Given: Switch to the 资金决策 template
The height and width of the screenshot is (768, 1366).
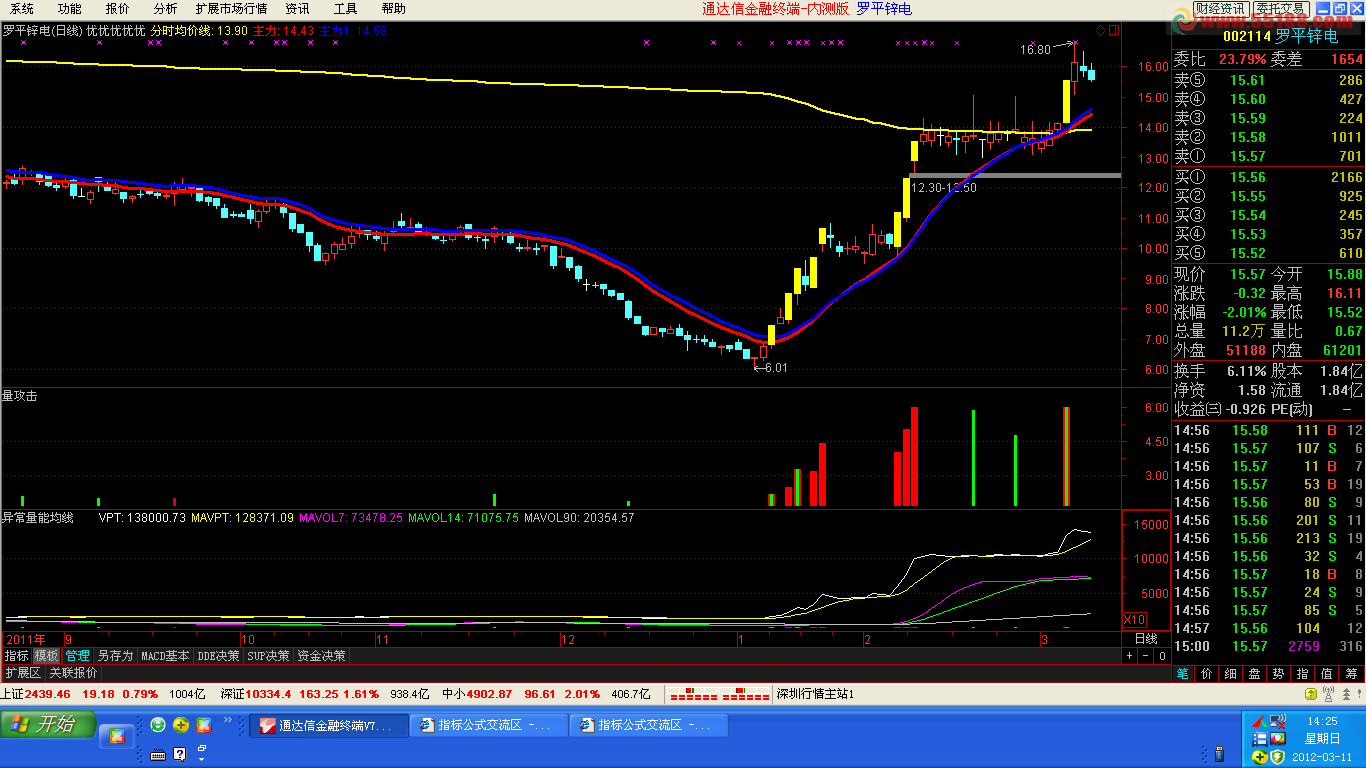Looking at the screenshot, I should pos(322,656).
